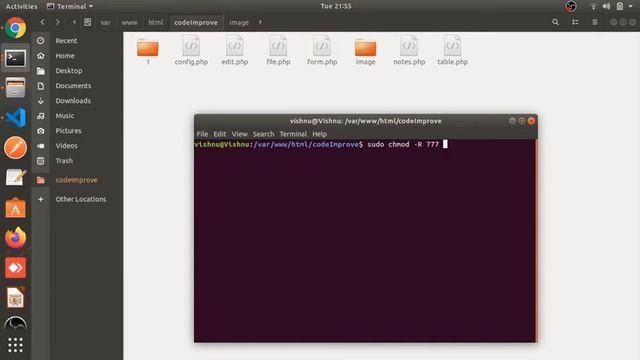The height and width of the screenshot is (360, 640).
Task: Go forward in file manager
Action: (x=58, y=22)
